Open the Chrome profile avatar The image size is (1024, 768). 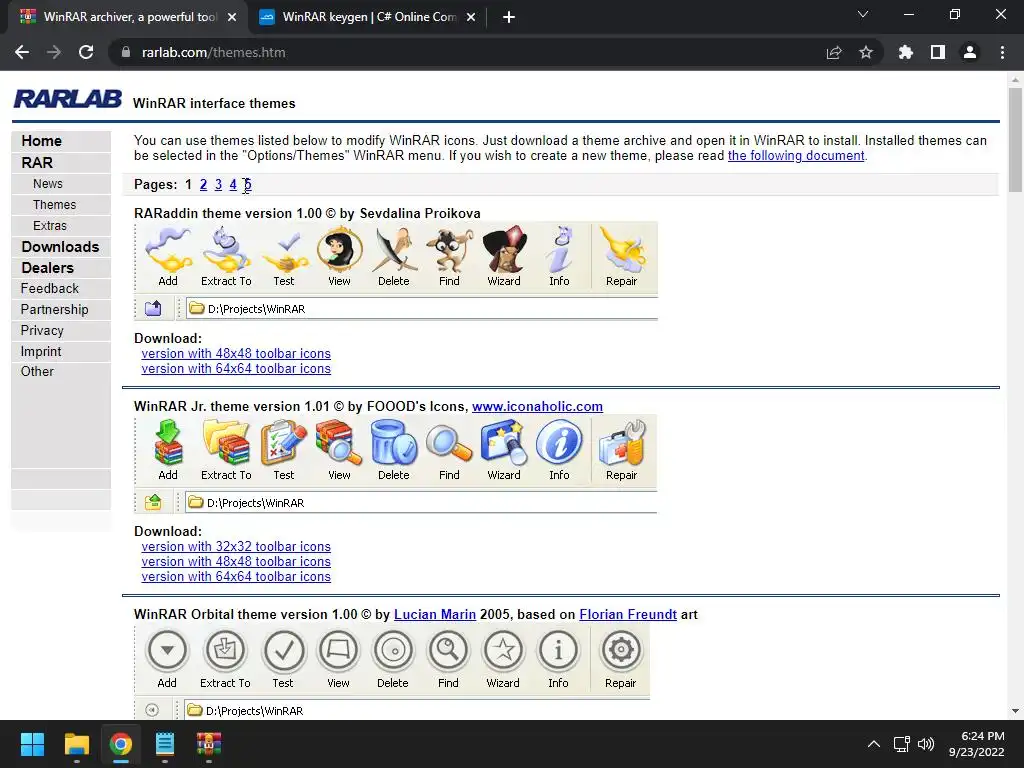(x=970, y=52)
